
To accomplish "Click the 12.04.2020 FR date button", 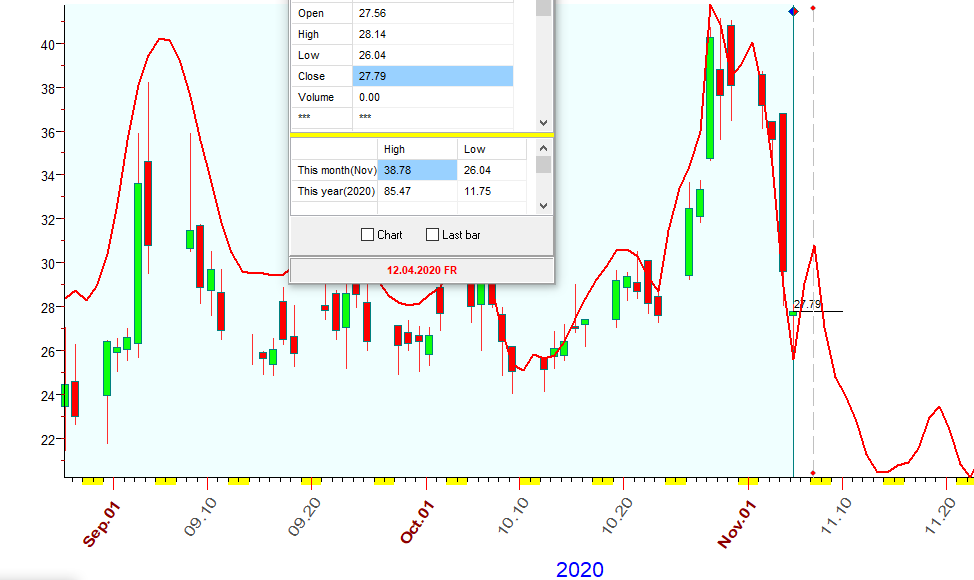I will click(422, 270).
